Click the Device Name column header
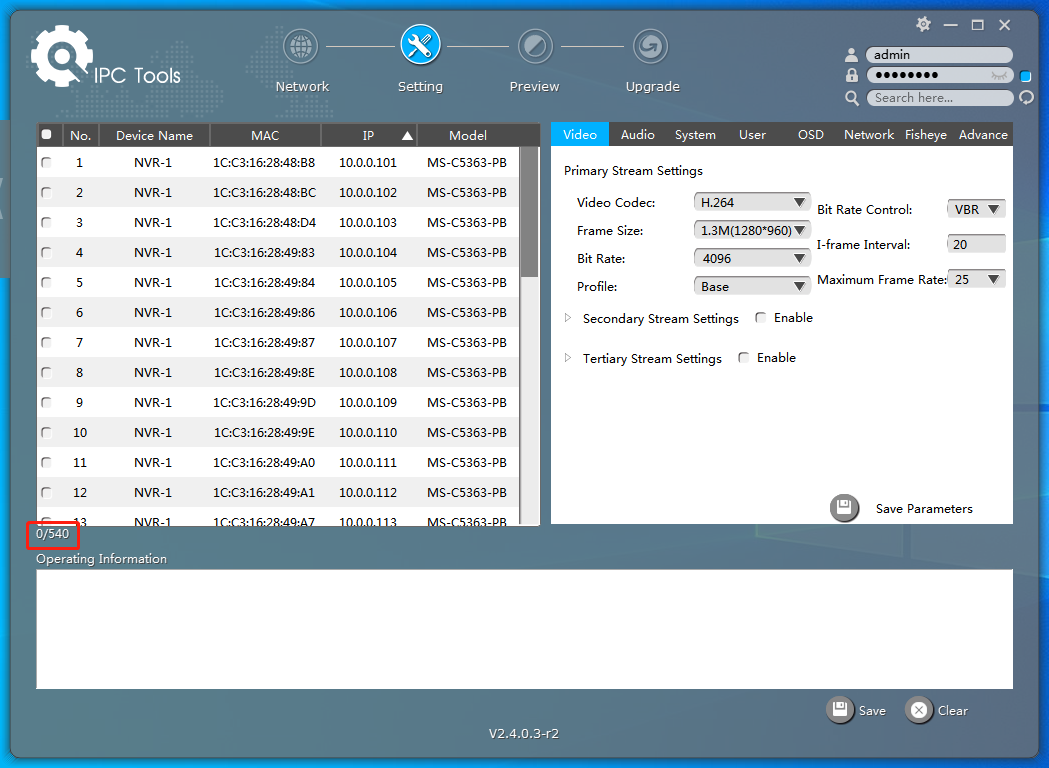This screenshot has height=768, width=1049. pyautogui.click(x=155, y=135)
